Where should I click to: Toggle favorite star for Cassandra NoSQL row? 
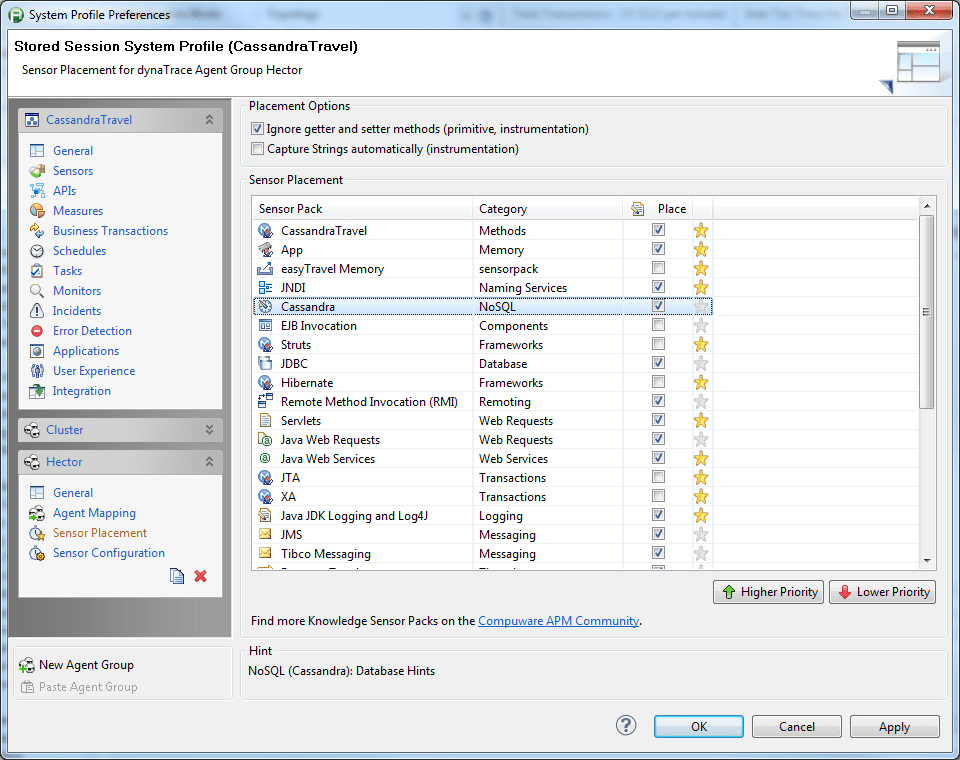(x=701, y=306)
